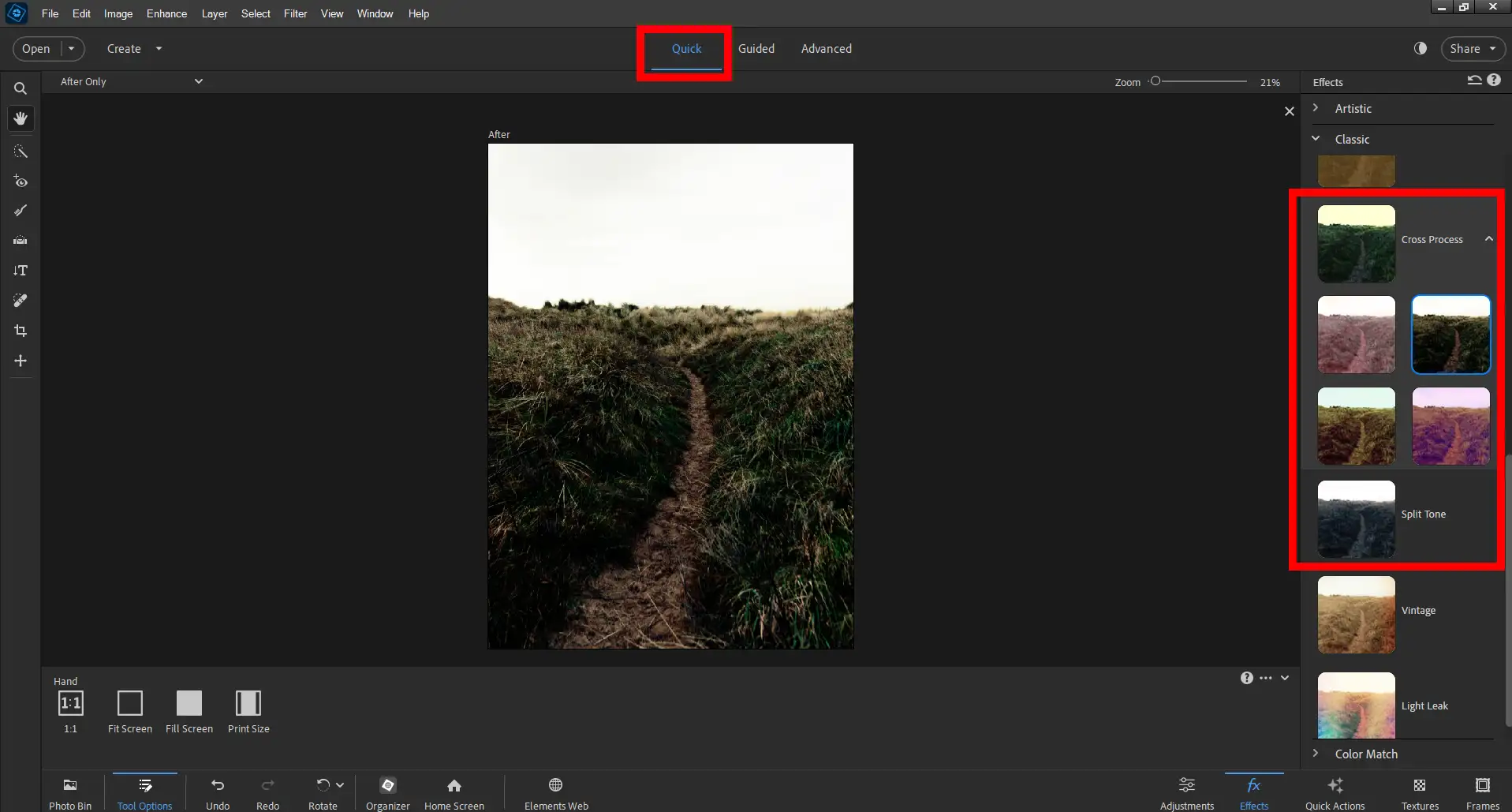Screen dimensions: 1512x812
Task: Choose Print Size view
Action: click(248, 711)
